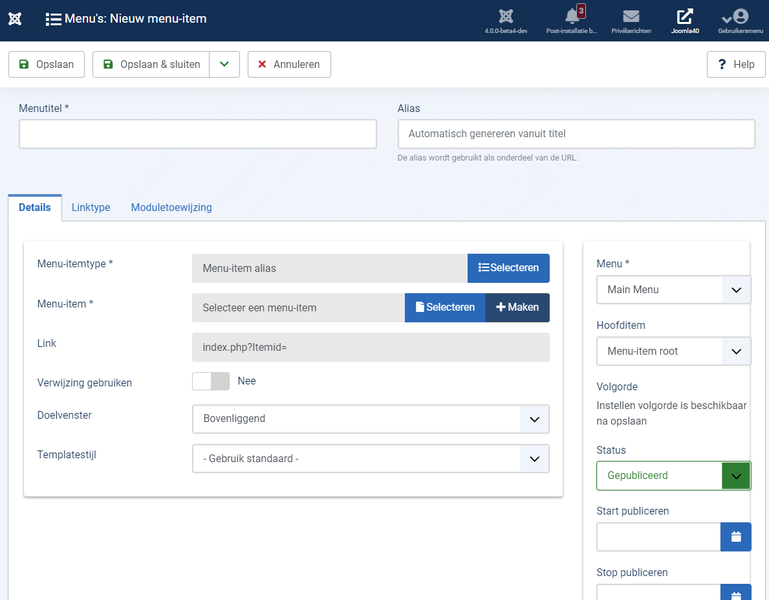Open the Help button
Screen dimensions: 769x600
click(736, 64)
